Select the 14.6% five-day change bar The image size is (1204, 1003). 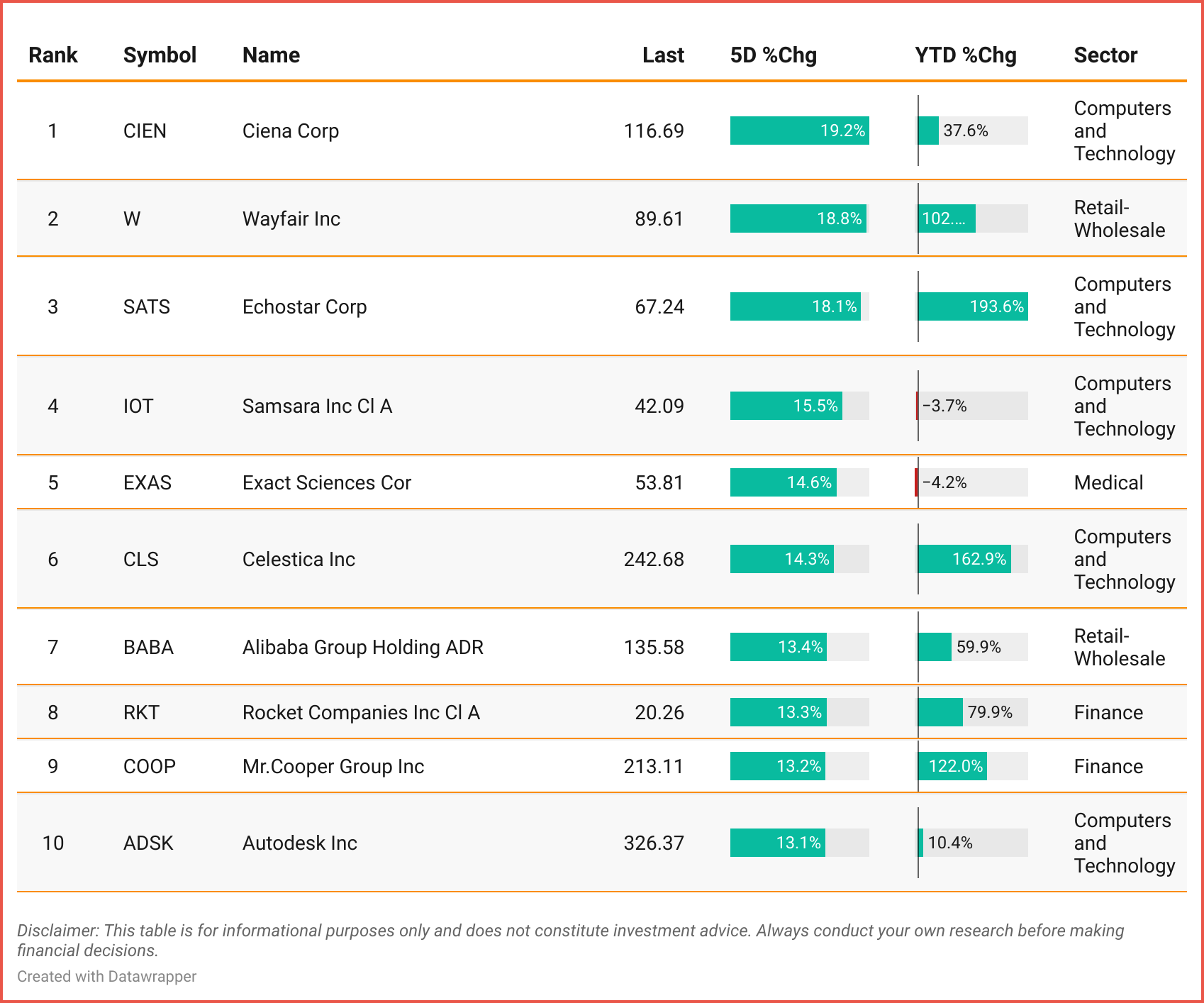[x=784, y=482]
